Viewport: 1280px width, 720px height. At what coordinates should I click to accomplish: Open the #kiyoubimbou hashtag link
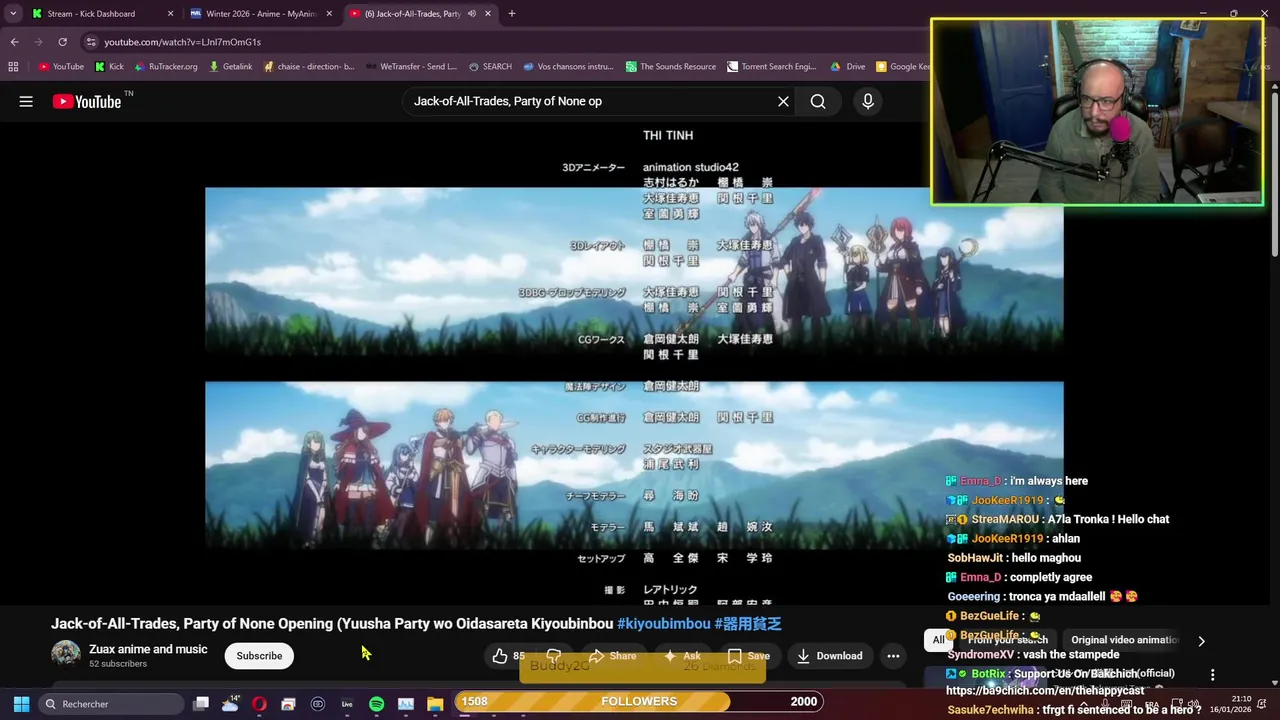coord(664,623)
